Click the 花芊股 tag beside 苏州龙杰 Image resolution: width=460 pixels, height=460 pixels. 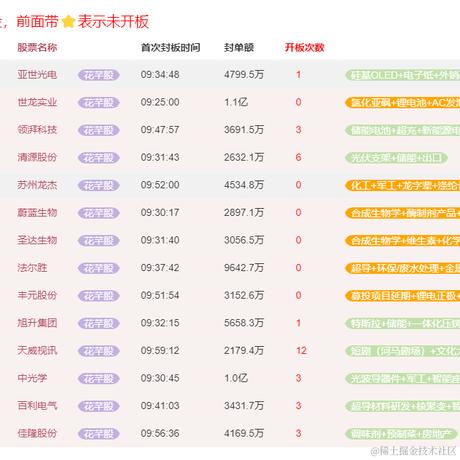[x=99, y=185]
